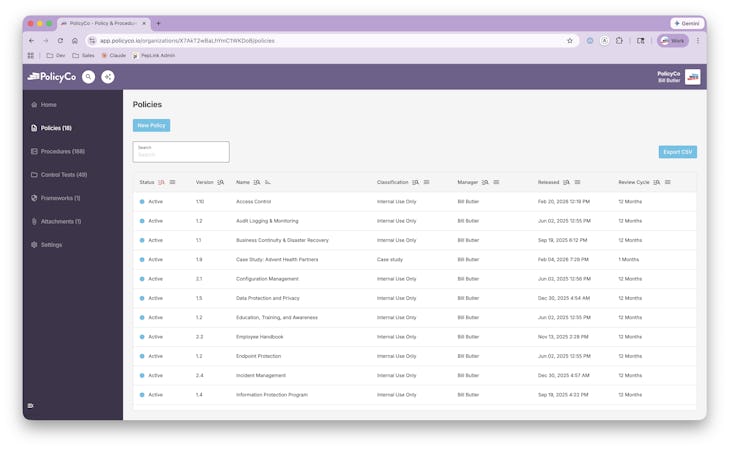Open the Audit Logging & Monitoring policy

point(267,221)
